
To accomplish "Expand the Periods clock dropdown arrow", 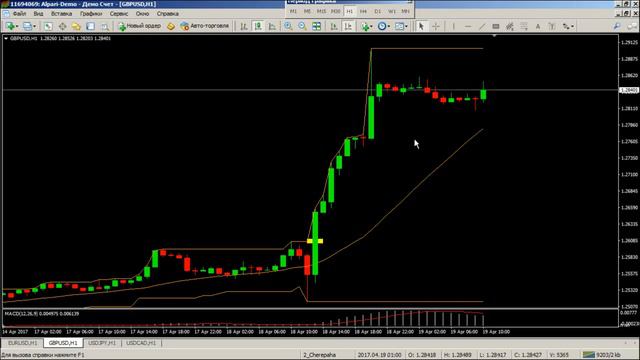I will tap(389, 27).
